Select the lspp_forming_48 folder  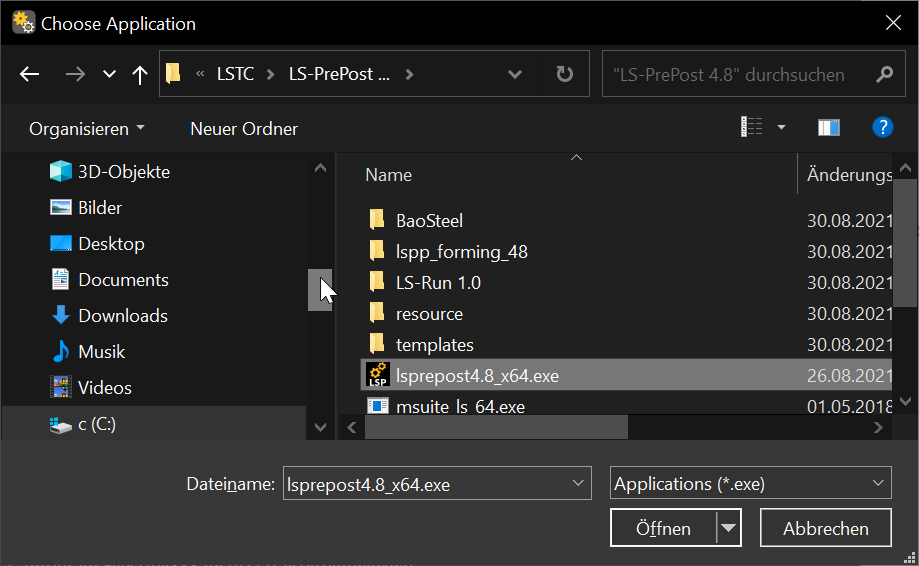461,251
